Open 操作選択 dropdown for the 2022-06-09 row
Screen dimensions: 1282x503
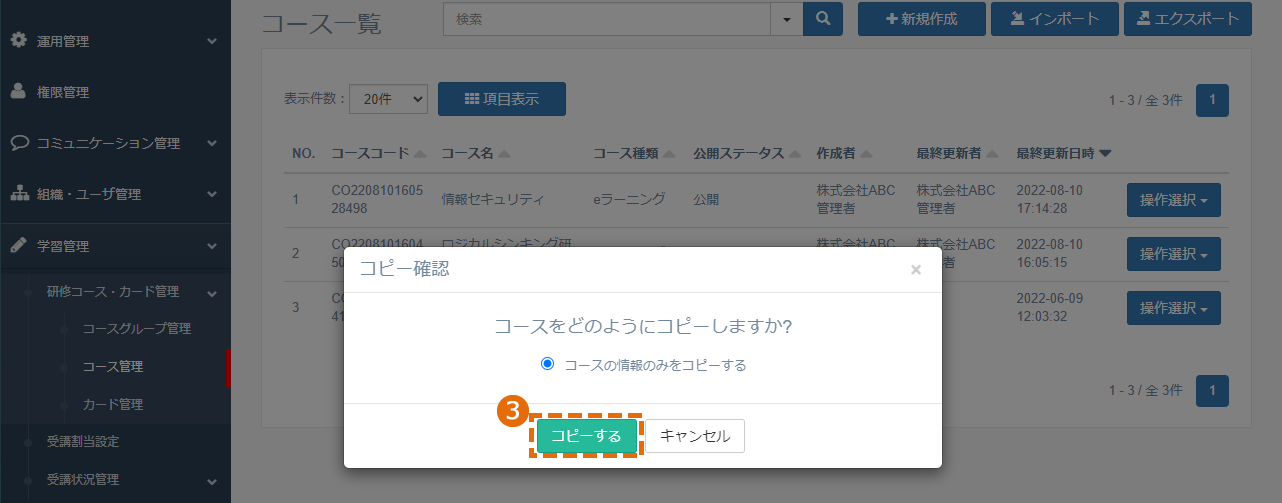click(x=1174, y=308)
